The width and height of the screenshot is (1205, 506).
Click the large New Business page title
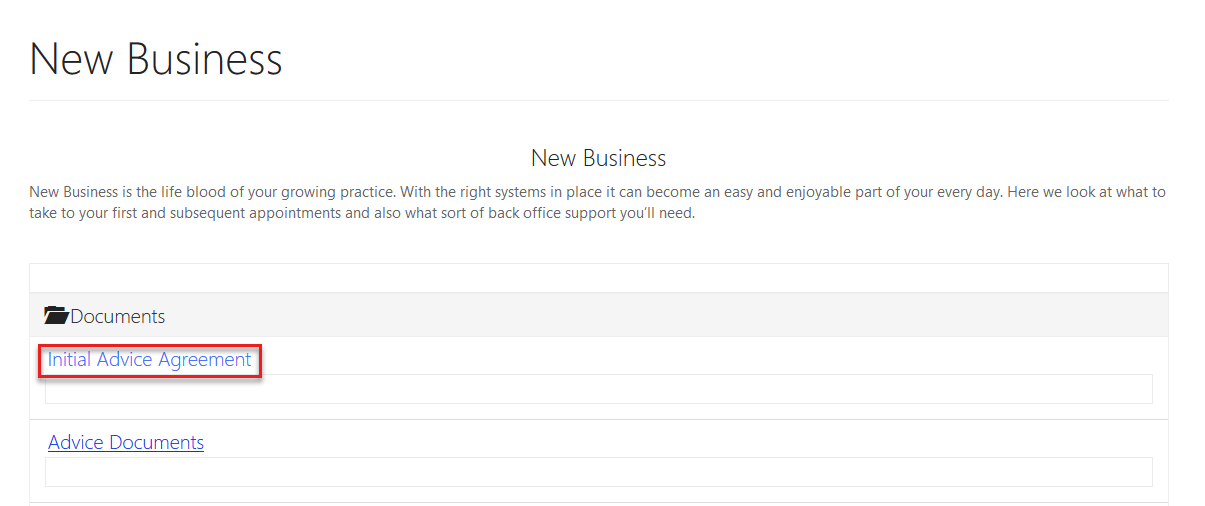pyautogui.click(x=156, y=59)
